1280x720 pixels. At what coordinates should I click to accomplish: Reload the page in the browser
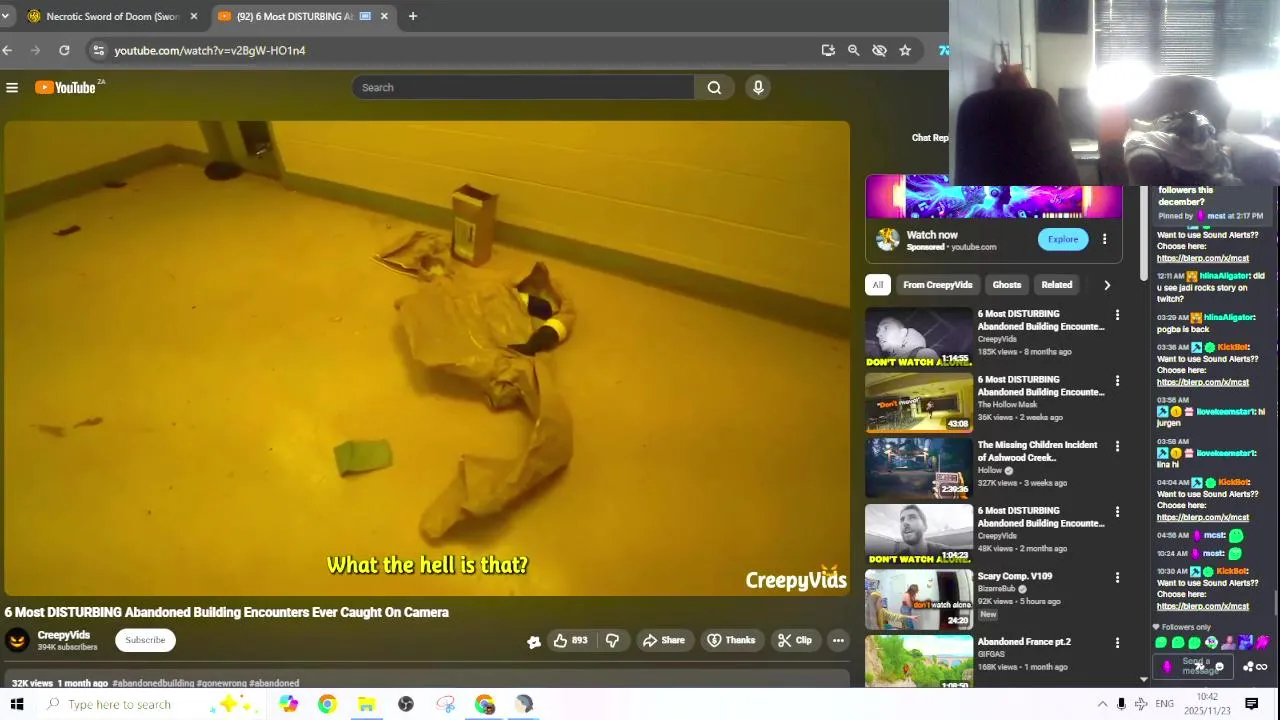64,50
